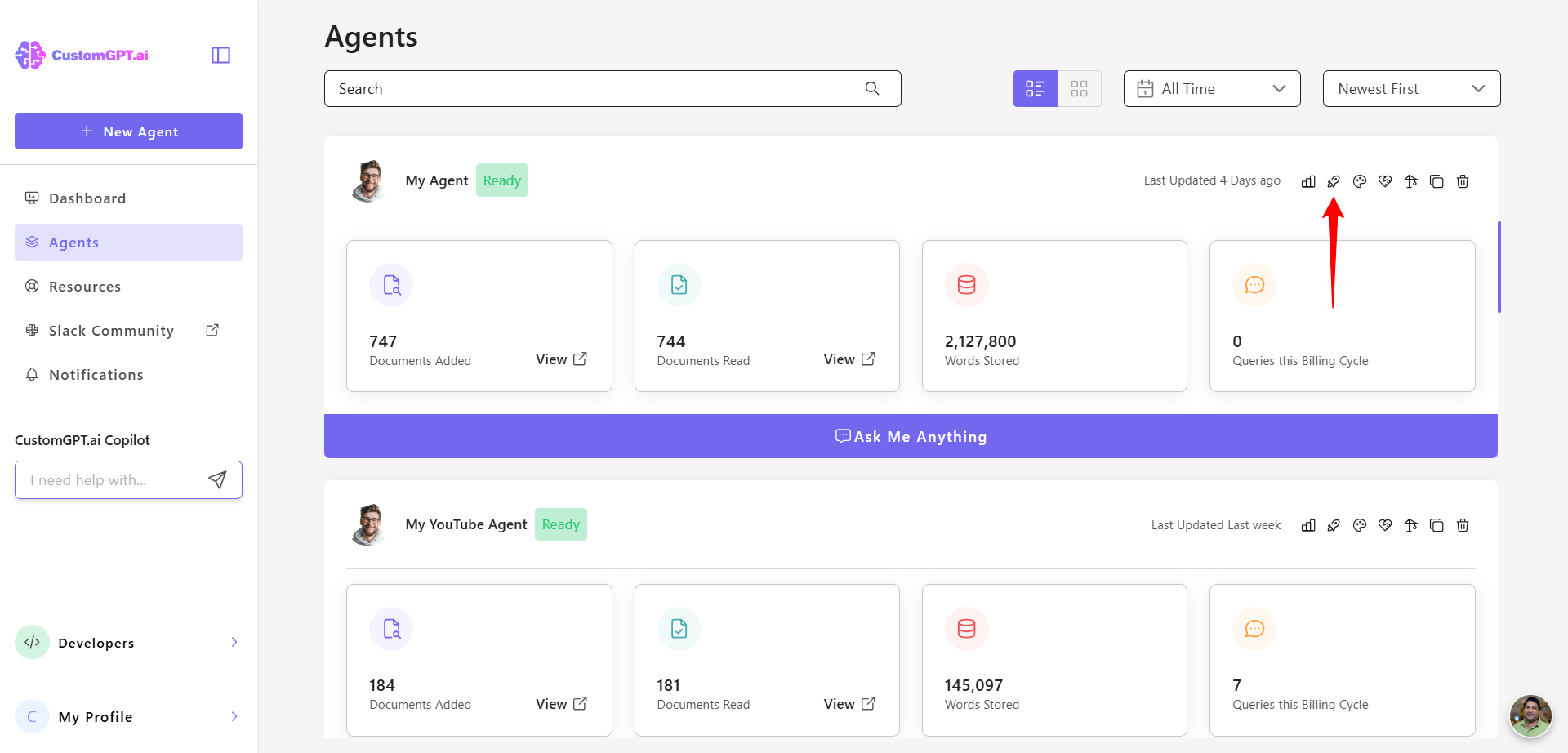Viewport: 1568px width, 753px height.
Task: Delete My YouTube Agent with the trash icon
Action: click(x=1463, y=525)
